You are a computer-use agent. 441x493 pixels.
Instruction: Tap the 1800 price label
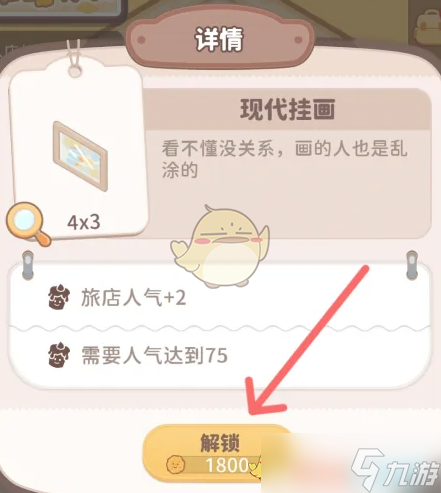227,465
